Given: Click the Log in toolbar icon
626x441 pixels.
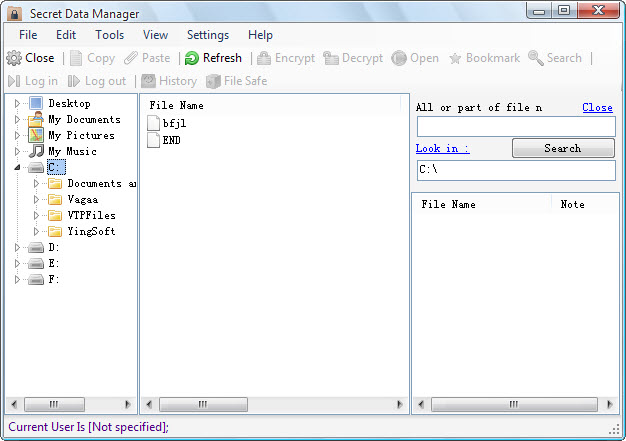Looking at the screenshot, I should coord(14,81).
